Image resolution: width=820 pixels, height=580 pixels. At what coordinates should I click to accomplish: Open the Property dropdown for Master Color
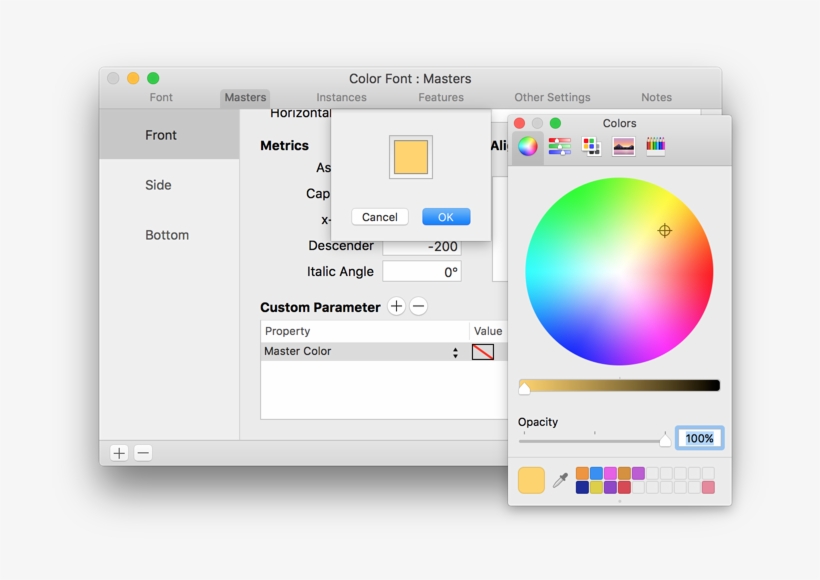click(x=455, y=352)
